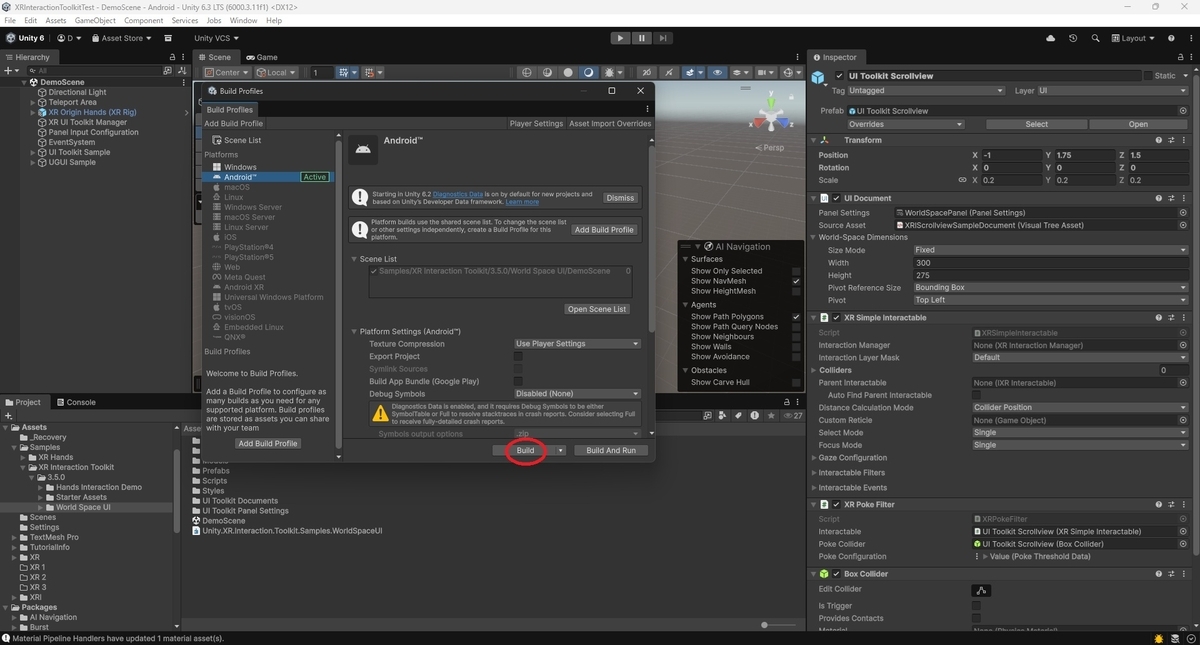This screenshot has height=645, width=1200.
Task: Open Texture Compression dropdown
Action: pos(577,344)
